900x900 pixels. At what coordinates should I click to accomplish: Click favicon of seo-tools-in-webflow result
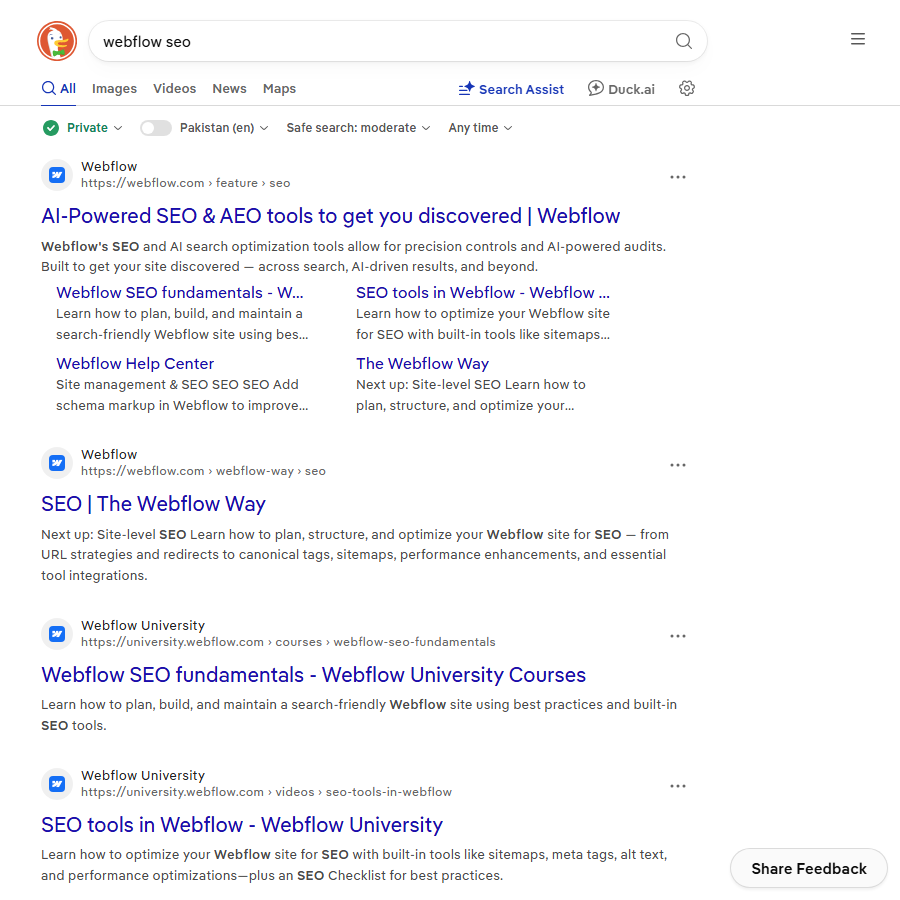(x=57, y=784)
